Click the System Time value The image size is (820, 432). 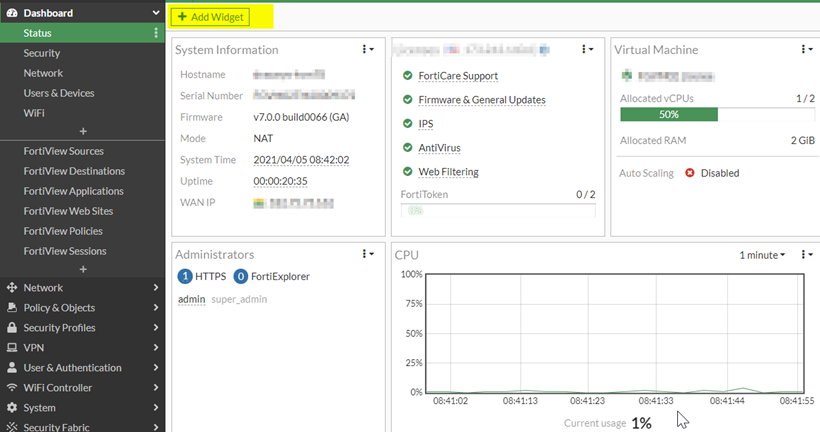(301, 160)
